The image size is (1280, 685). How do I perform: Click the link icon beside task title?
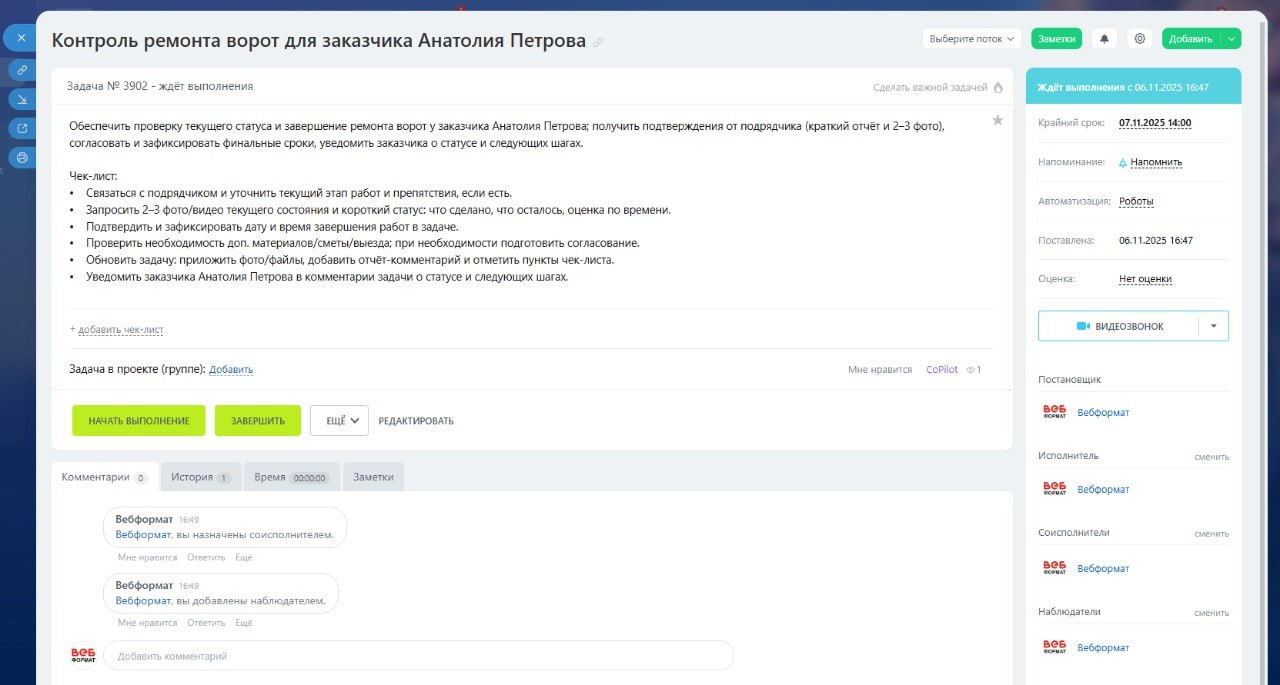598,42
